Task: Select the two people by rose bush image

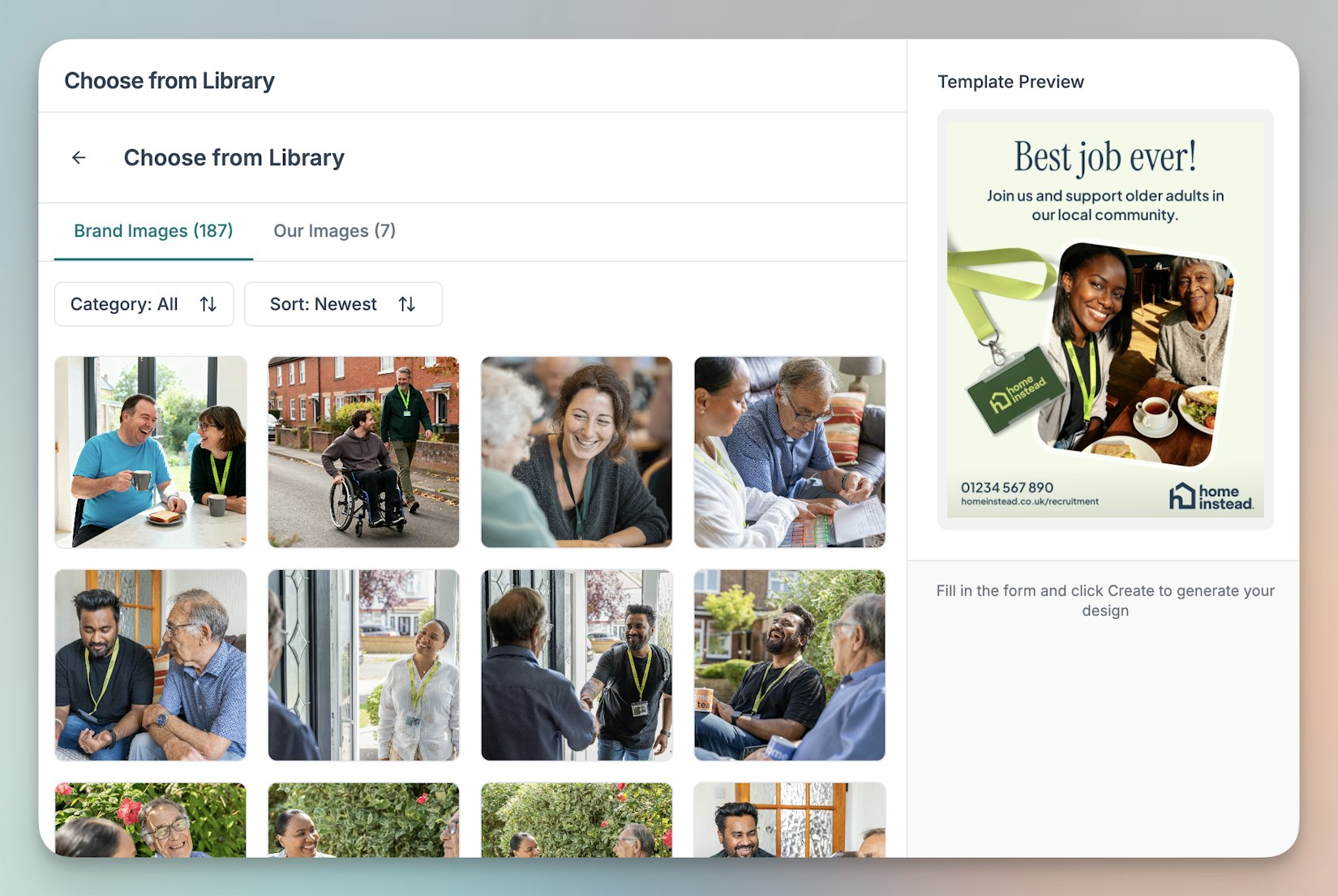Action: (577, 820)
